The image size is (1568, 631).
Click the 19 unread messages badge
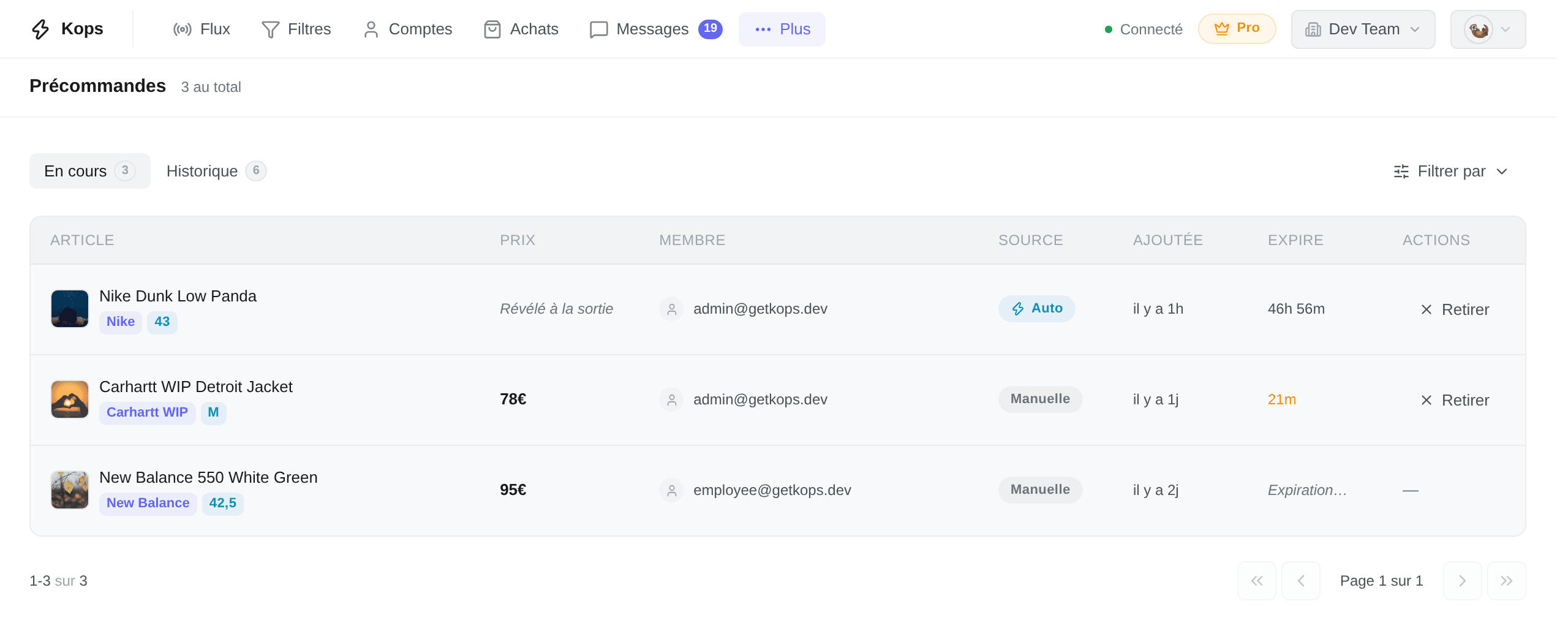point(710,28)
